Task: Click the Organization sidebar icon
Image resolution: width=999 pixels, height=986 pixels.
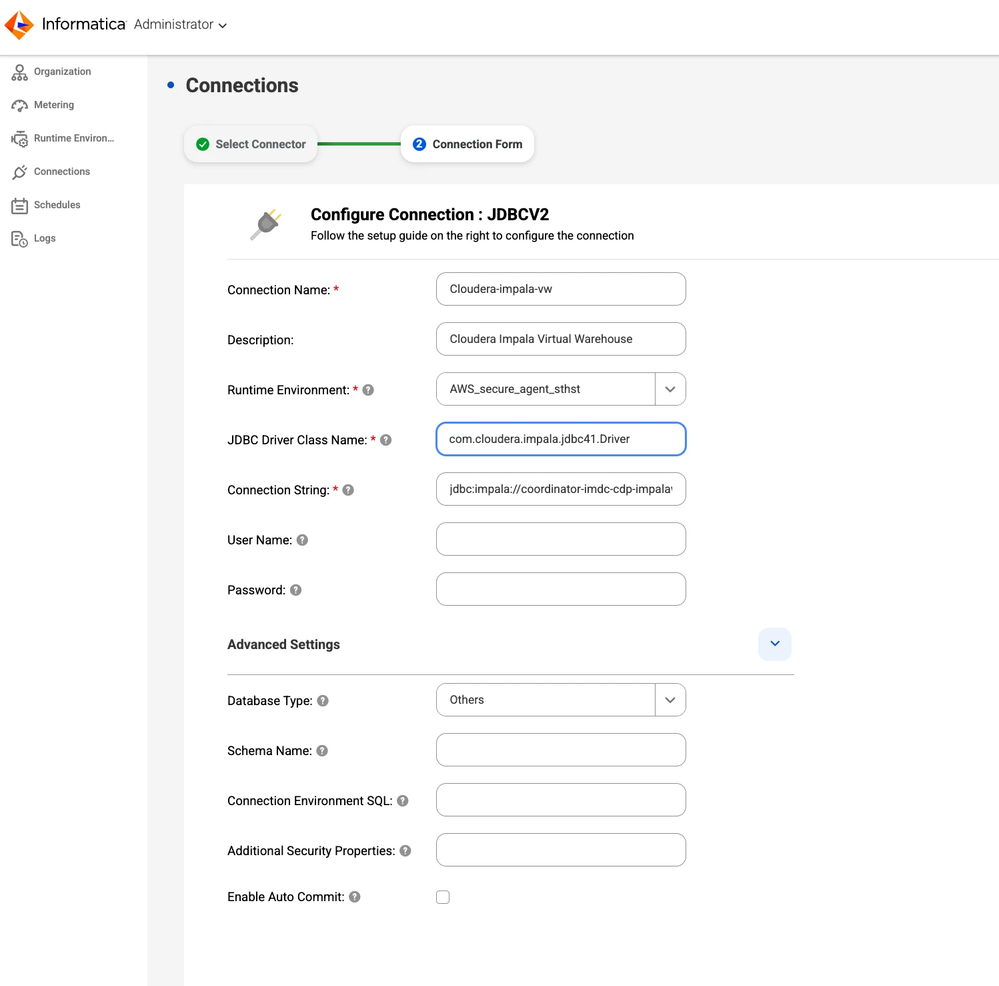Action: point(19,72)
